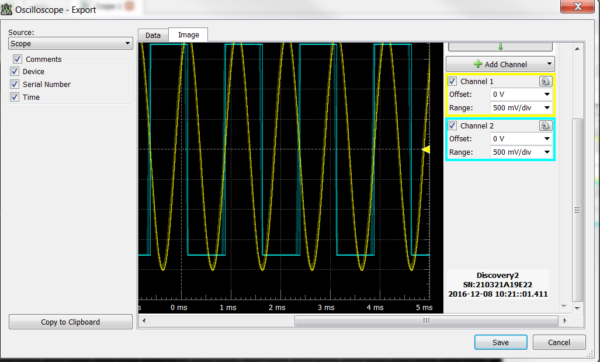Switch to the Data tab

click(153, 35)
